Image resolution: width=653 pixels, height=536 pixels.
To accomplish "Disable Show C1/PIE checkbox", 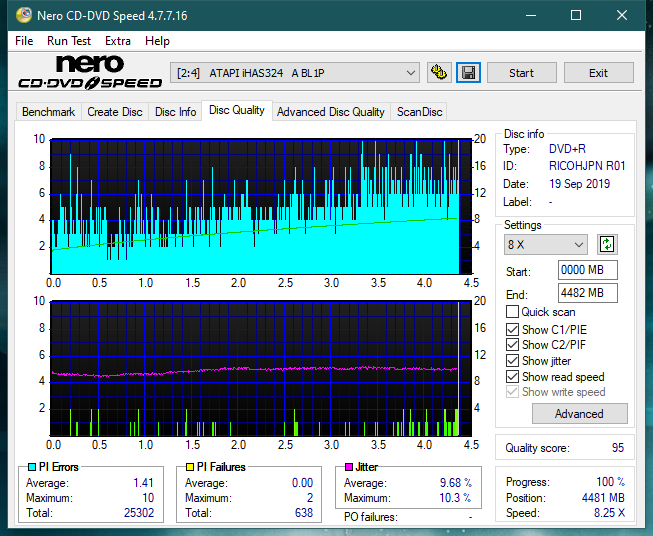I will coord(512,329).
